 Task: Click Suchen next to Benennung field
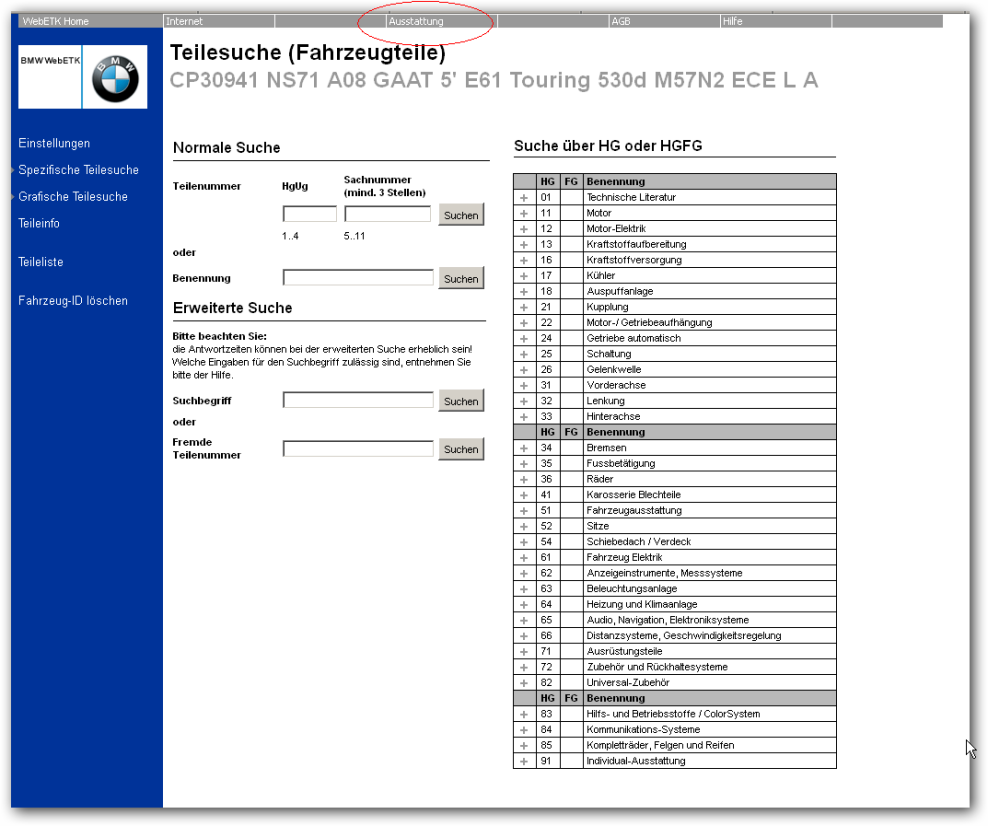(x=461, y=278)
